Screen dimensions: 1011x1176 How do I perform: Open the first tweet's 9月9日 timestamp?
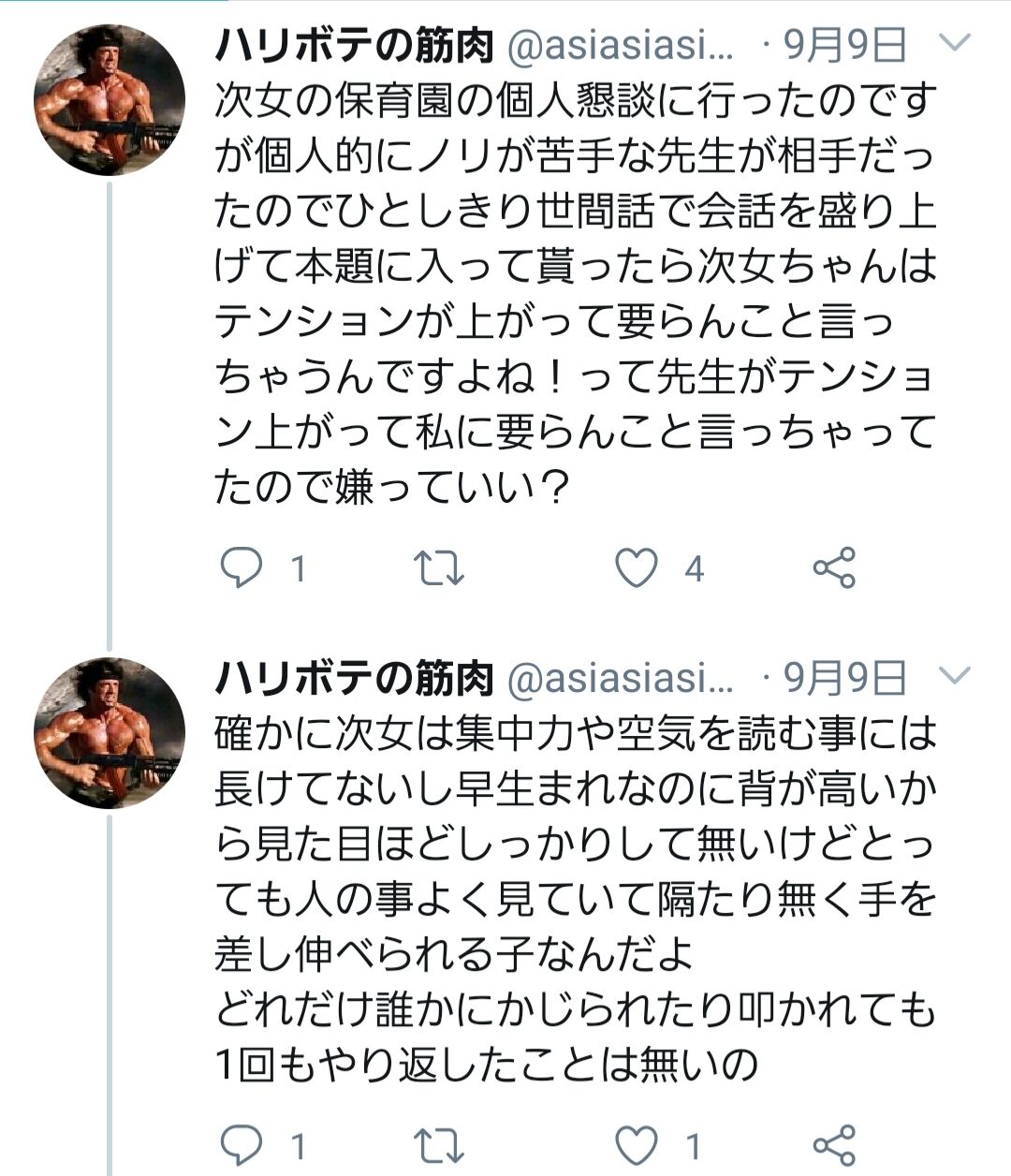(846, 45)
